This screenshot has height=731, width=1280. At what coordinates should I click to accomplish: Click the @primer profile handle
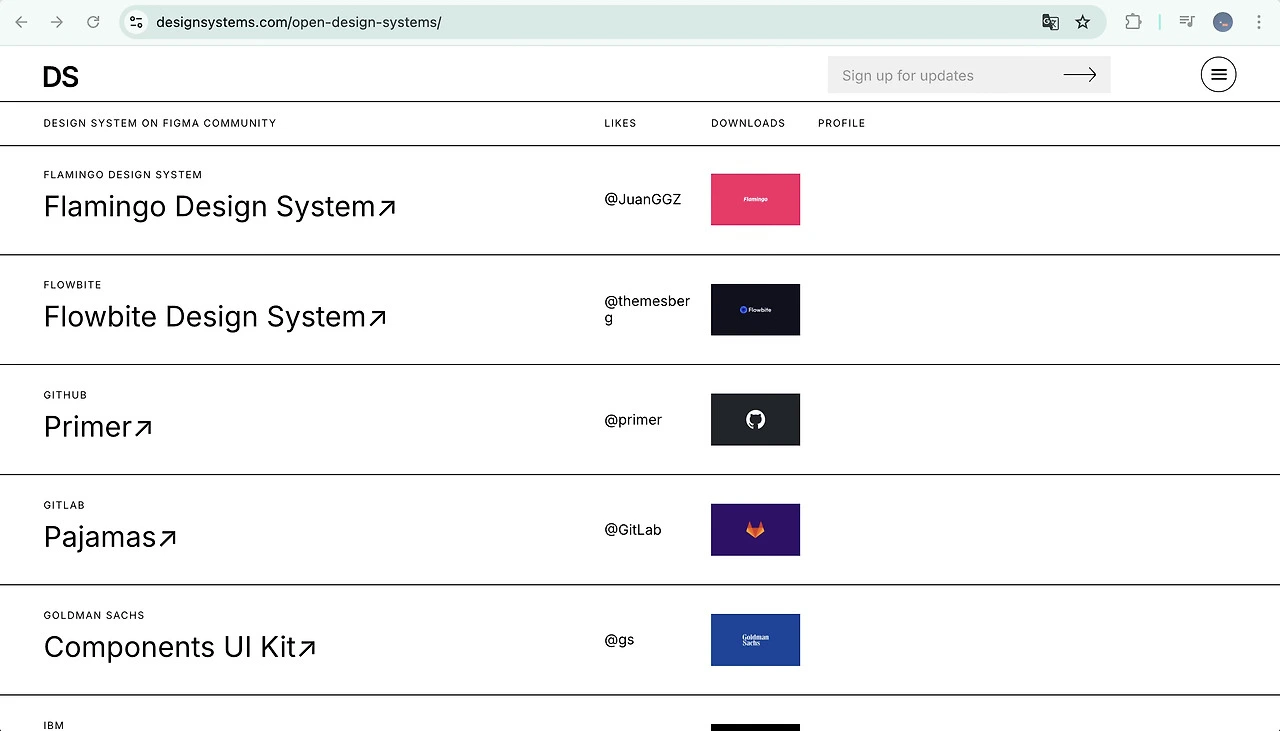coord(633,419)
